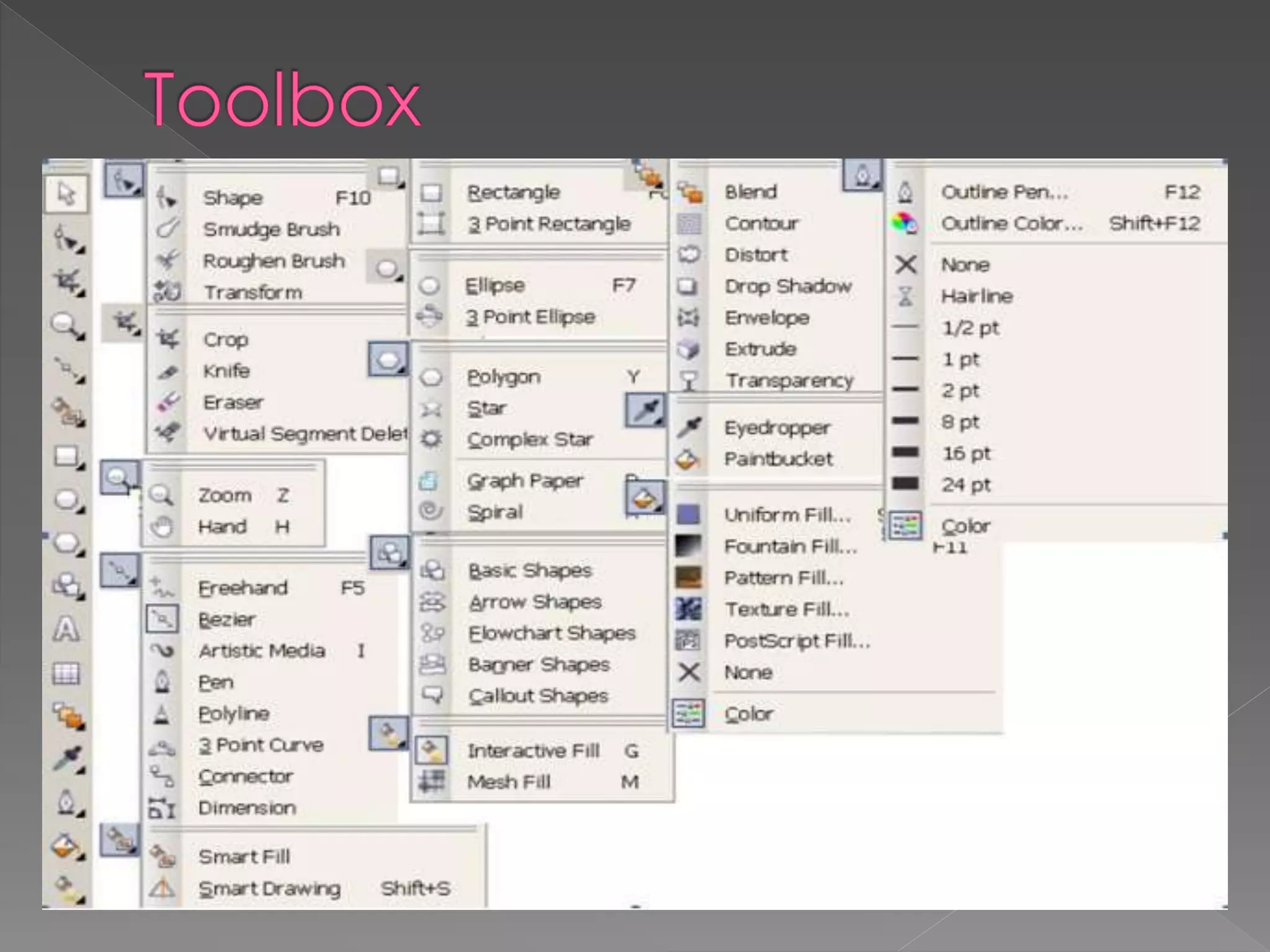Choose None with X under fills
Screen dimensions: 1270x952
click(x=748, y=672)
